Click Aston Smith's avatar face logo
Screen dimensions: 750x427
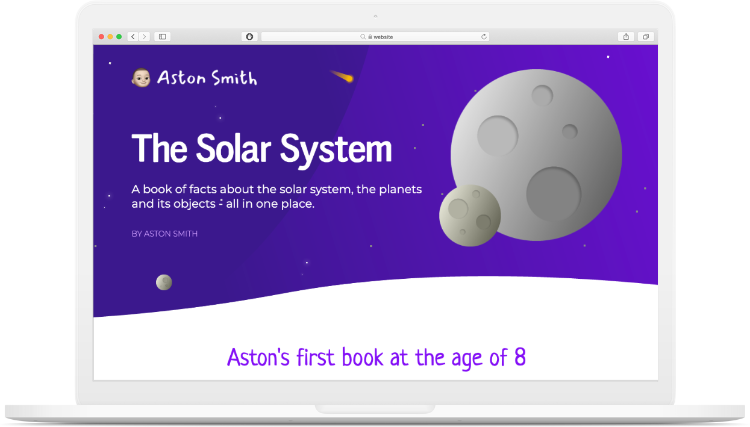pos(141,77)
